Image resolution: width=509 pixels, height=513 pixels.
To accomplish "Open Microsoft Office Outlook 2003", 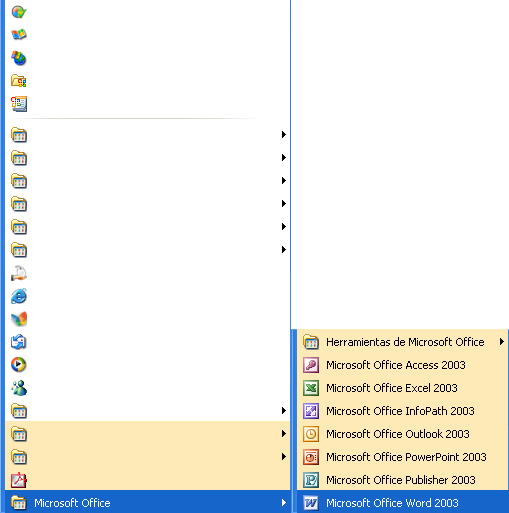I will tap(403, 434).
